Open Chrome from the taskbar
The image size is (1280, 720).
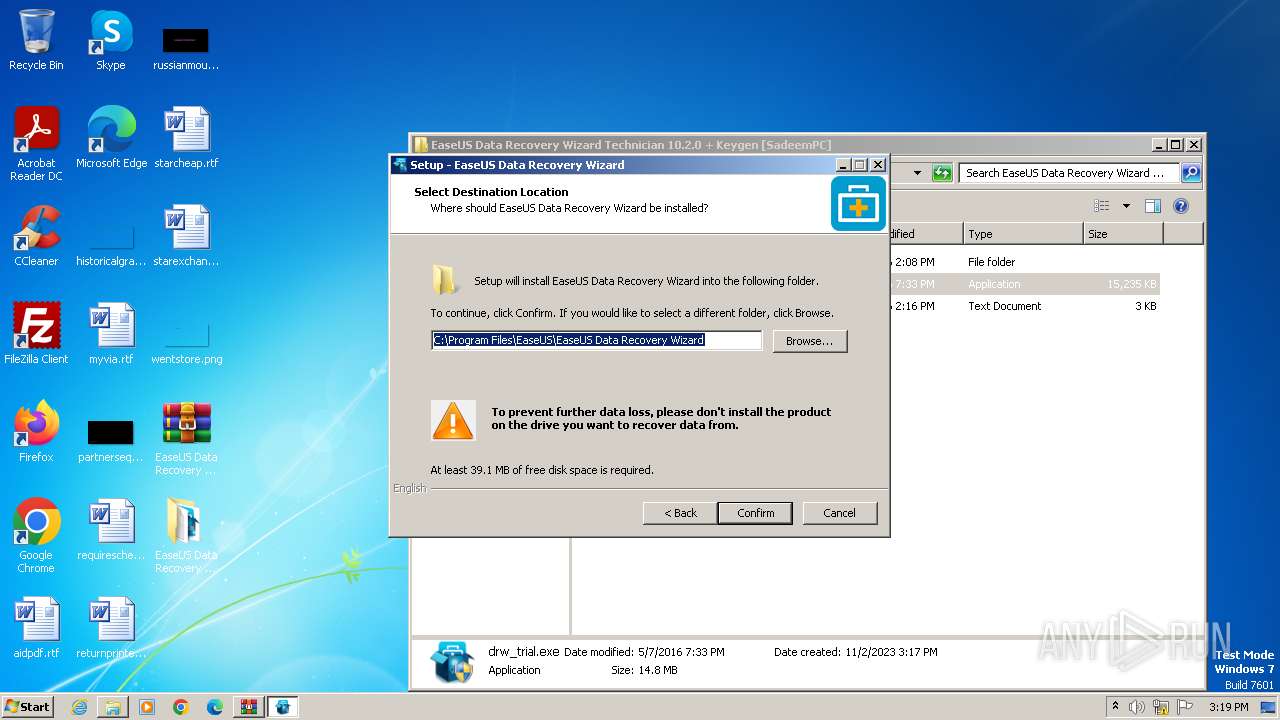point(181,707)
